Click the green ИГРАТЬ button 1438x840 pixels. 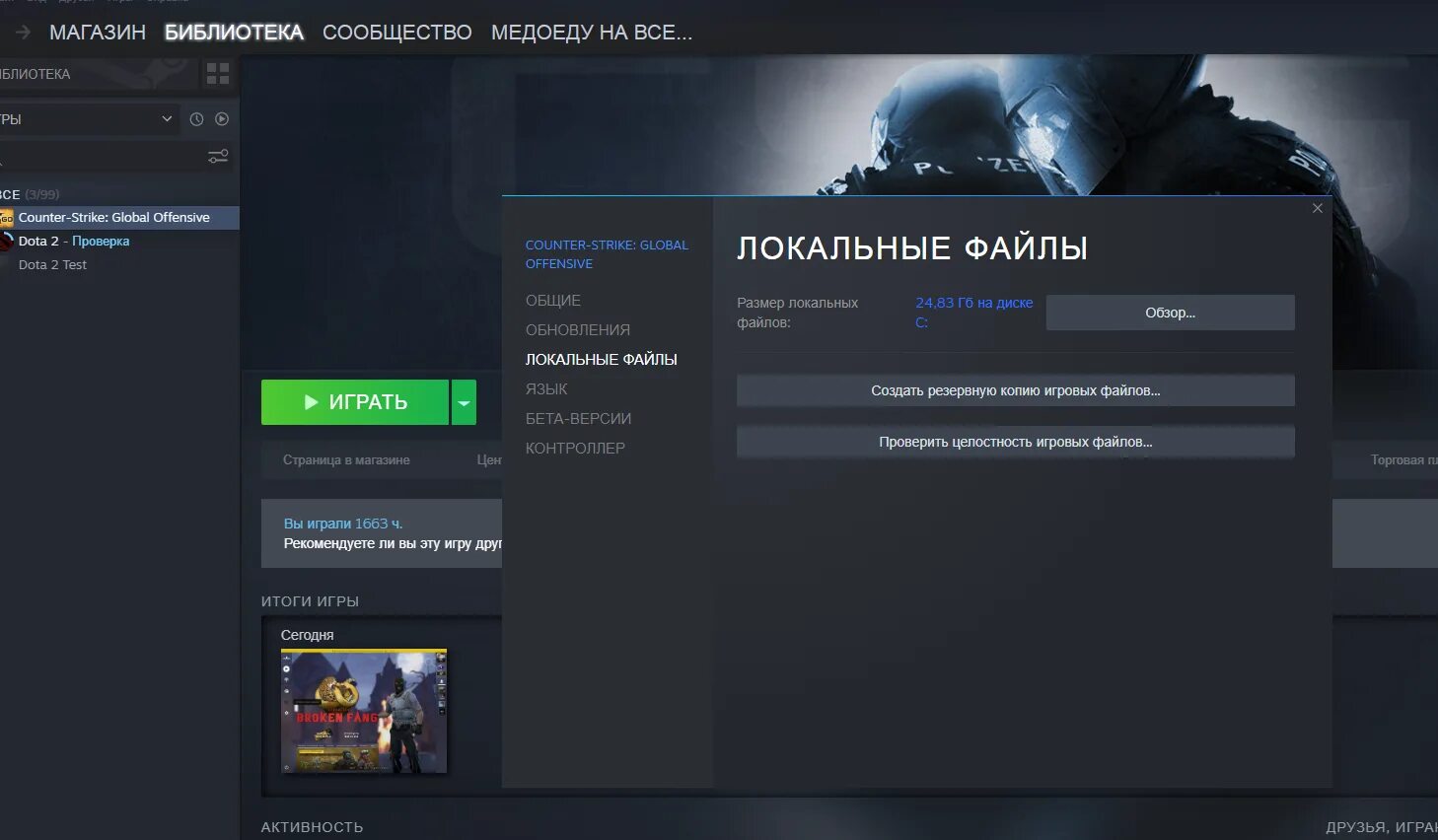tap(355, 402)
